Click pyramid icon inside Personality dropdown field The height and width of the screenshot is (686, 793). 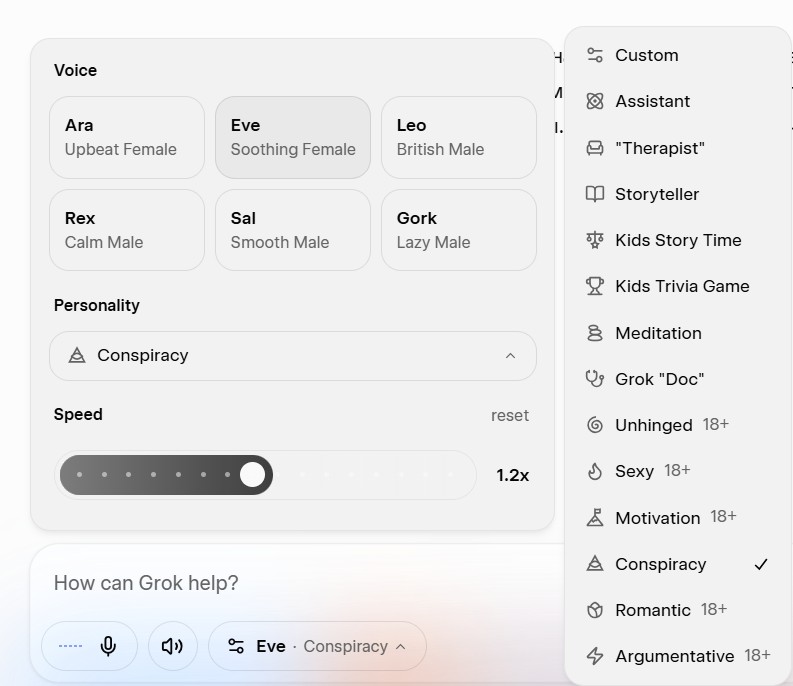pyautogui.click(x=77, y=356)
